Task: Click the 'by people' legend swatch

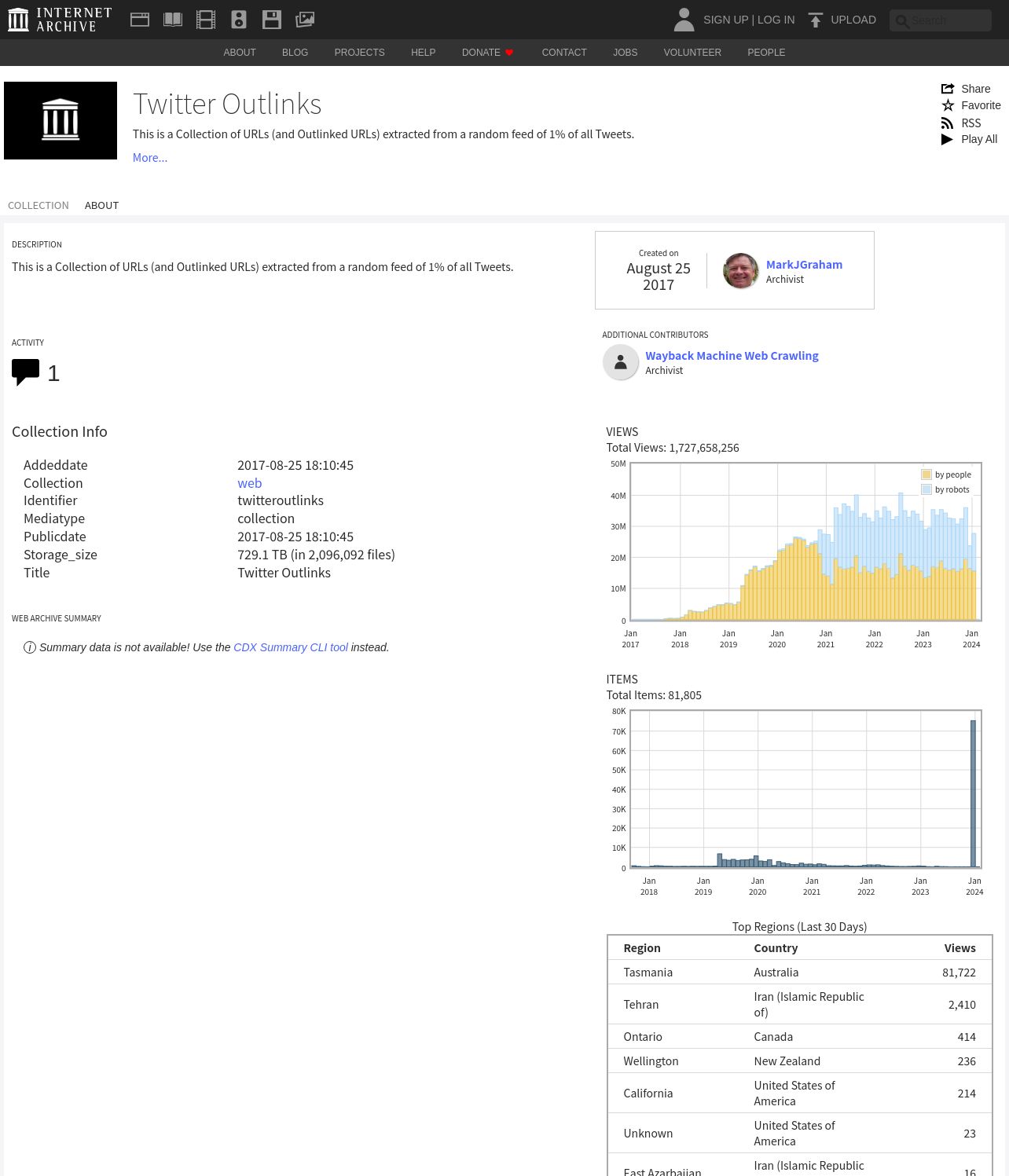Action: click(x=926, y=474)
